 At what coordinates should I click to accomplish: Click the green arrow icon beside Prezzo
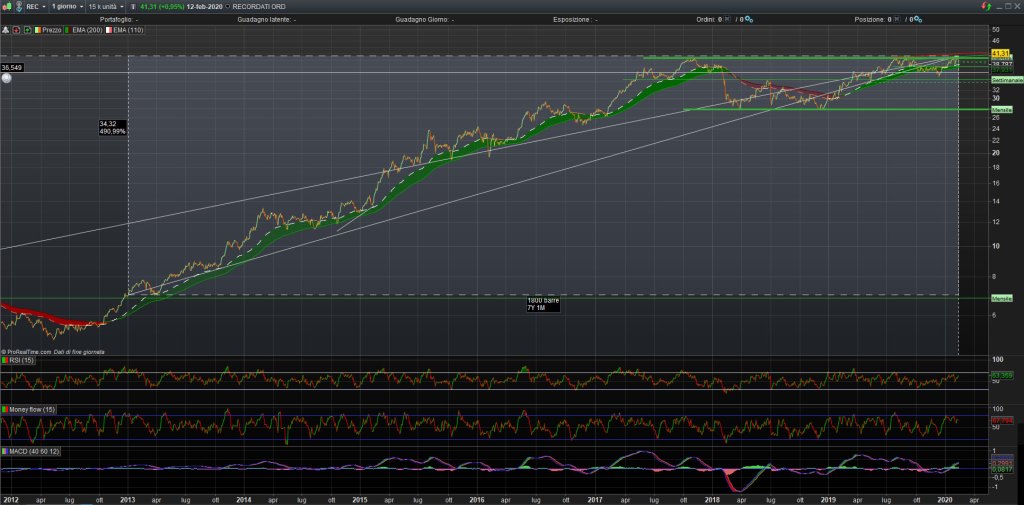(x=28, y=31)
